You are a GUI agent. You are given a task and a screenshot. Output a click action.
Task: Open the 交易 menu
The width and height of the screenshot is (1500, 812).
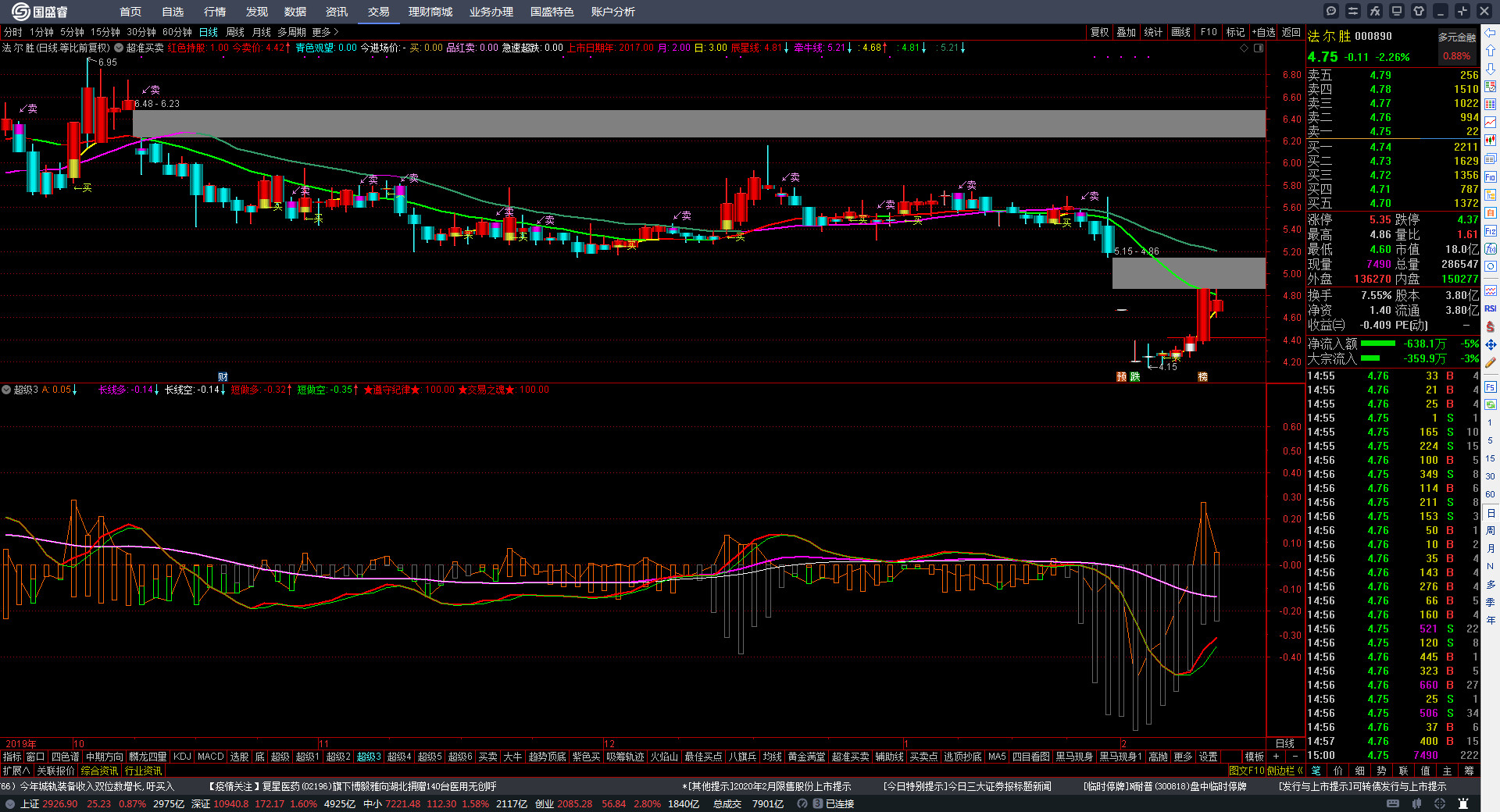pyautogui.click(x=379, y=12)
